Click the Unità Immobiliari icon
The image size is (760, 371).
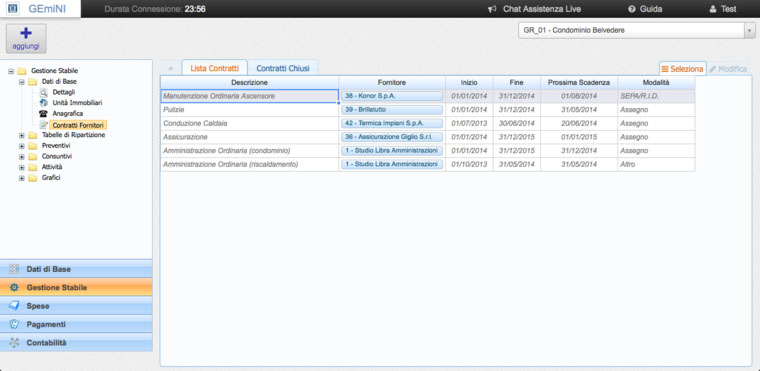coord(44,103)
